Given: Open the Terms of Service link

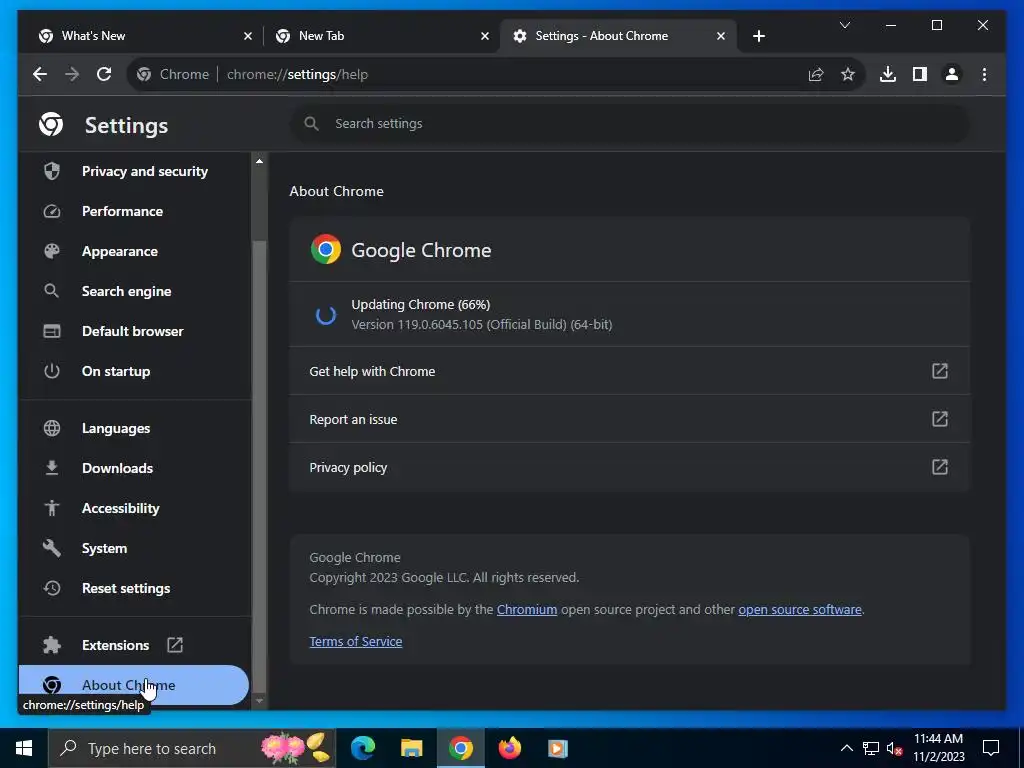Looking at the screenshot, I should coord(356,641).
